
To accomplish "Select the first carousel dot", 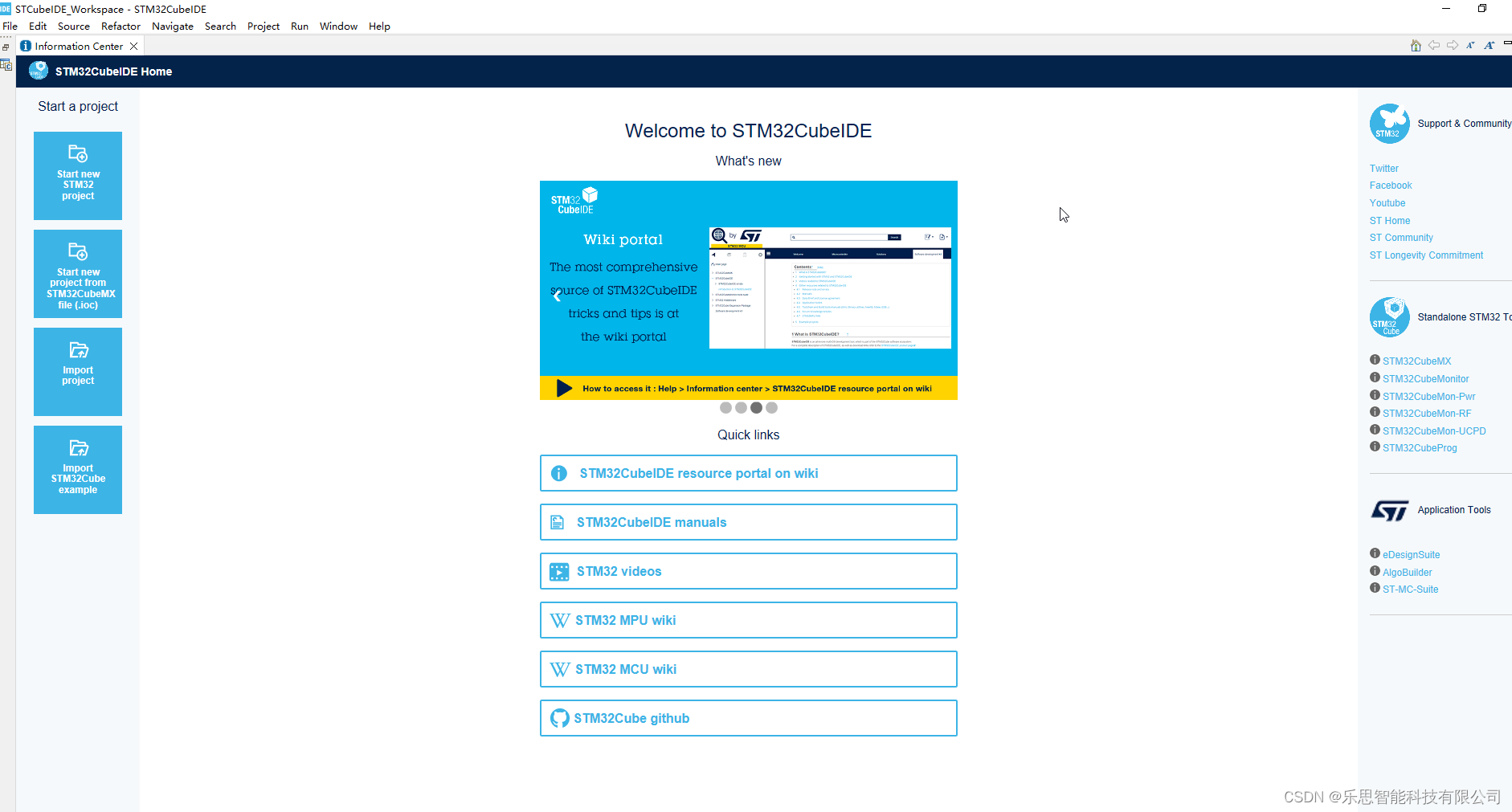I will point(725,408).
